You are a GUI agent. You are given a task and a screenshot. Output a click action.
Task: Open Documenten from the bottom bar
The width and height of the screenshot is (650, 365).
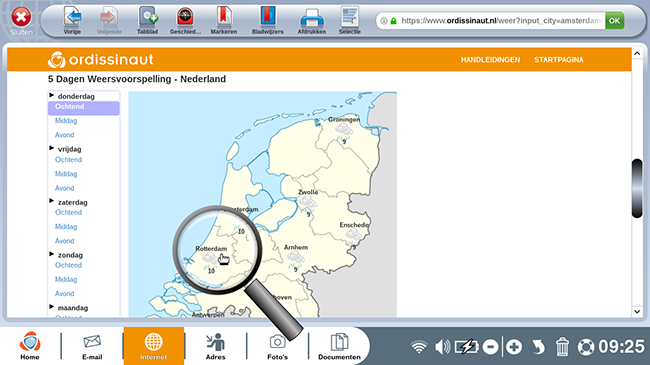point(339,346)
